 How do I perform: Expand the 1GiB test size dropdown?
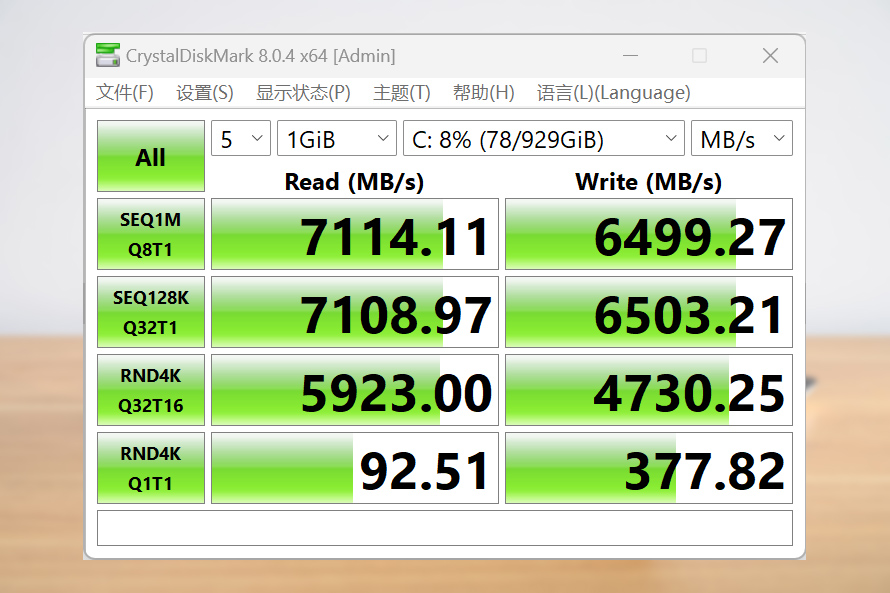coord(337,138)
